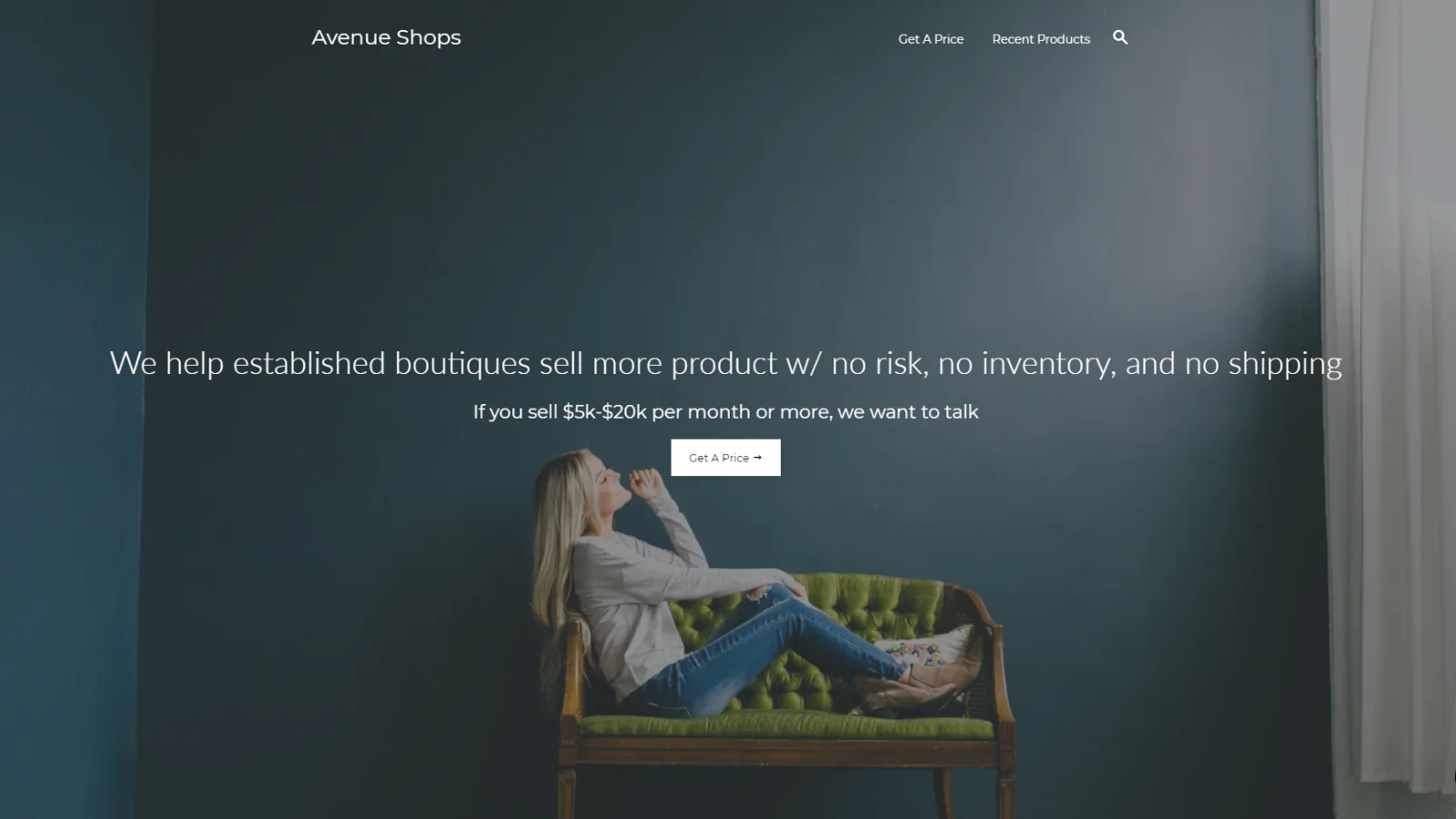Open Recent Products in the top navigation
The height and width of the screenshot is (819, 1456).
pos(1040,39)
